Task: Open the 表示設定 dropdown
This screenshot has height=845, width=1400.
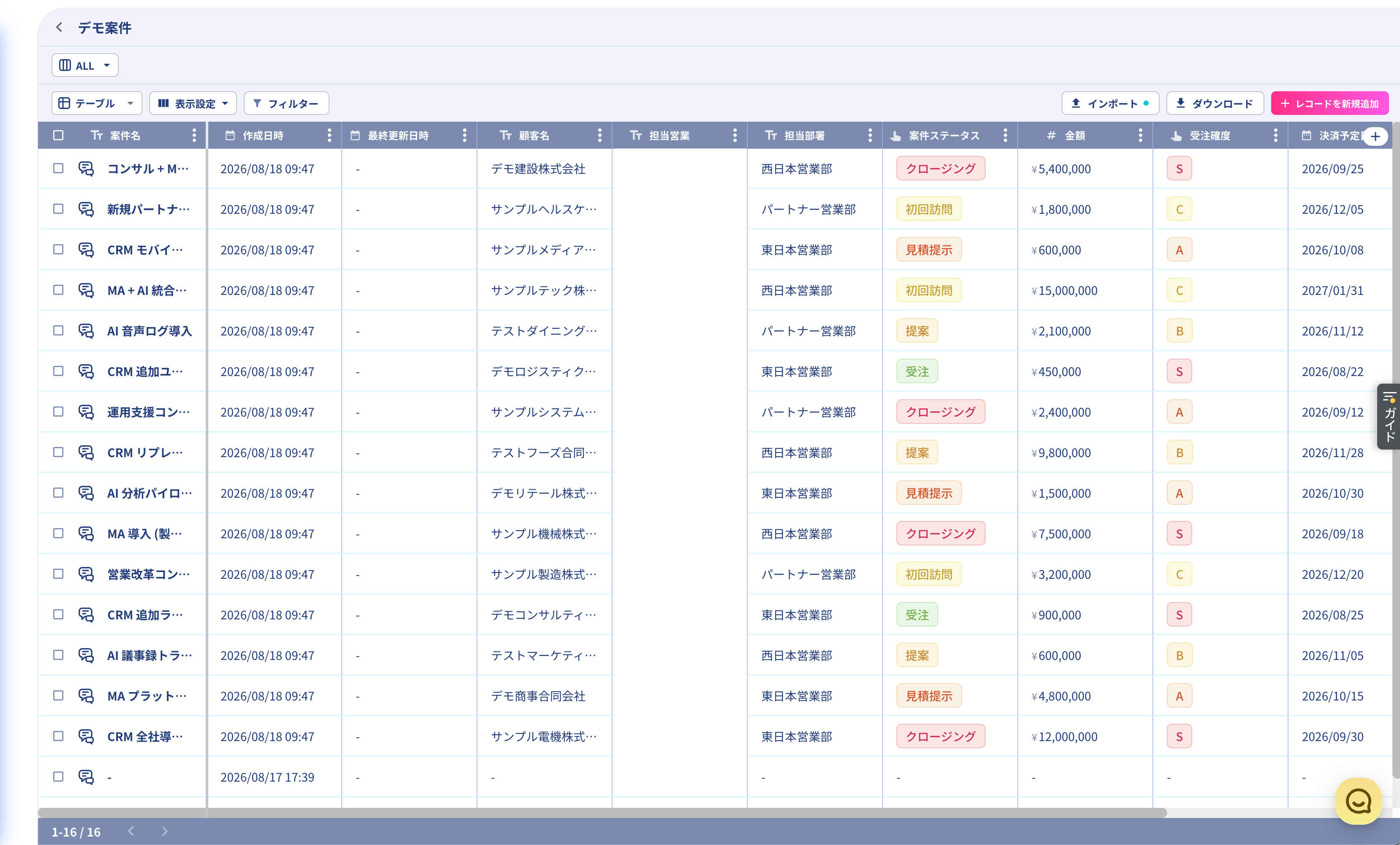Action: pos(193,104)
